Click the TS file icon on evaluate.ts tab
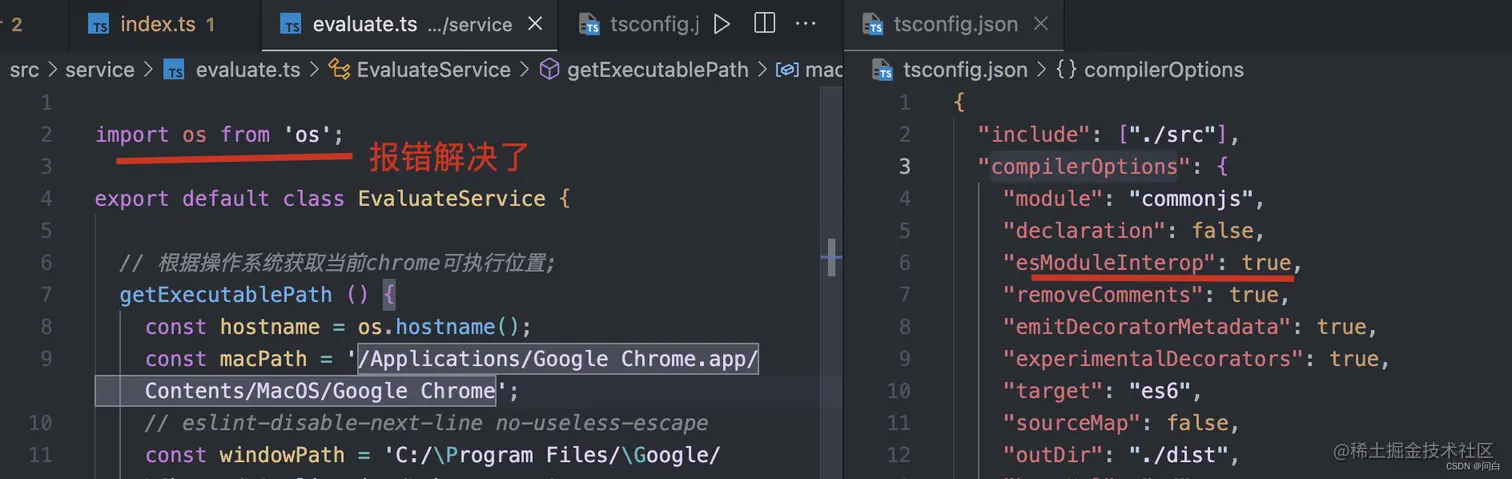This screenshot has width=1512, height=479. [x=291, y=24]
